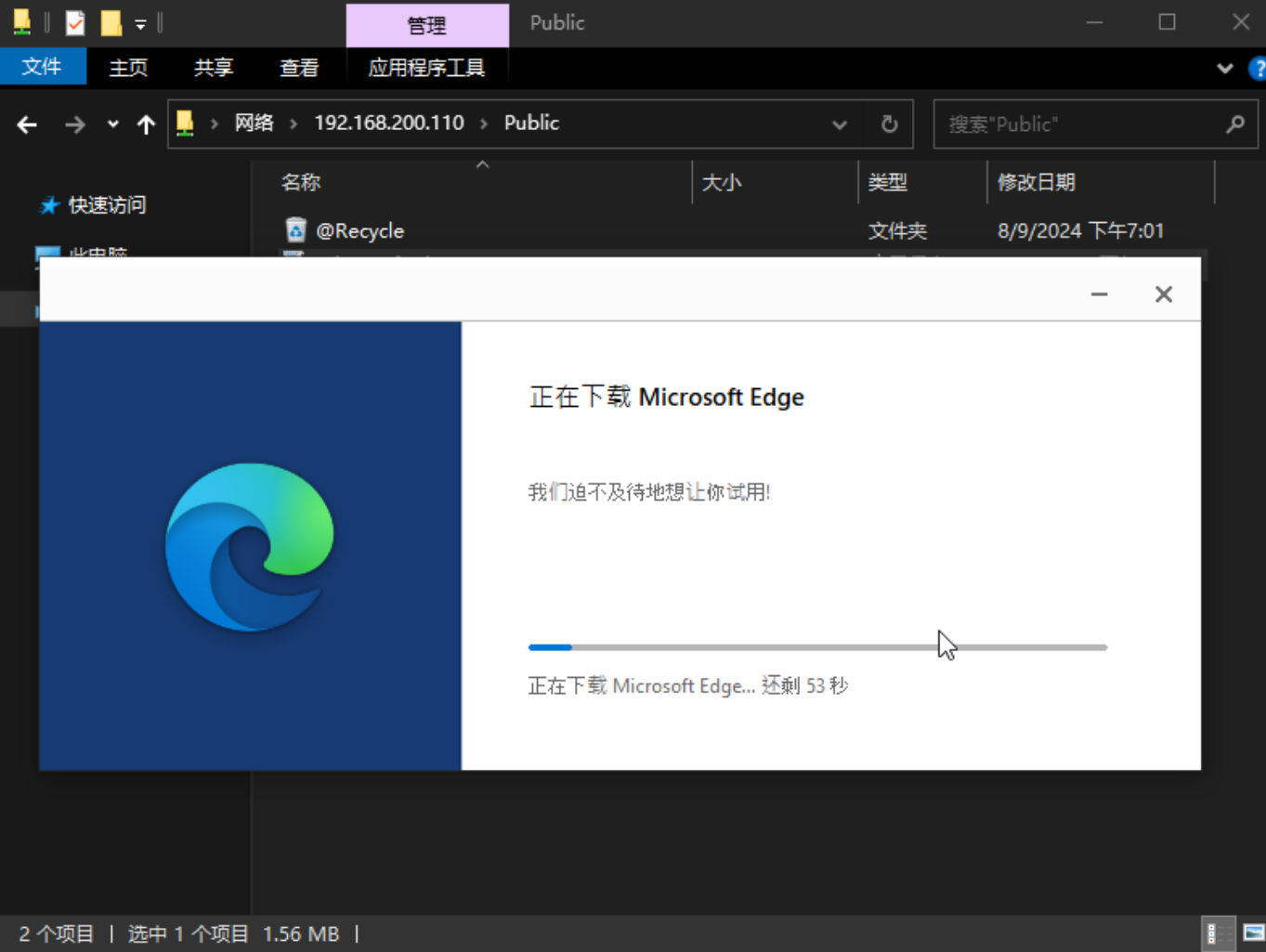Select the 查看 ribbon tab
1266x952 pixels.
[299, 67]
